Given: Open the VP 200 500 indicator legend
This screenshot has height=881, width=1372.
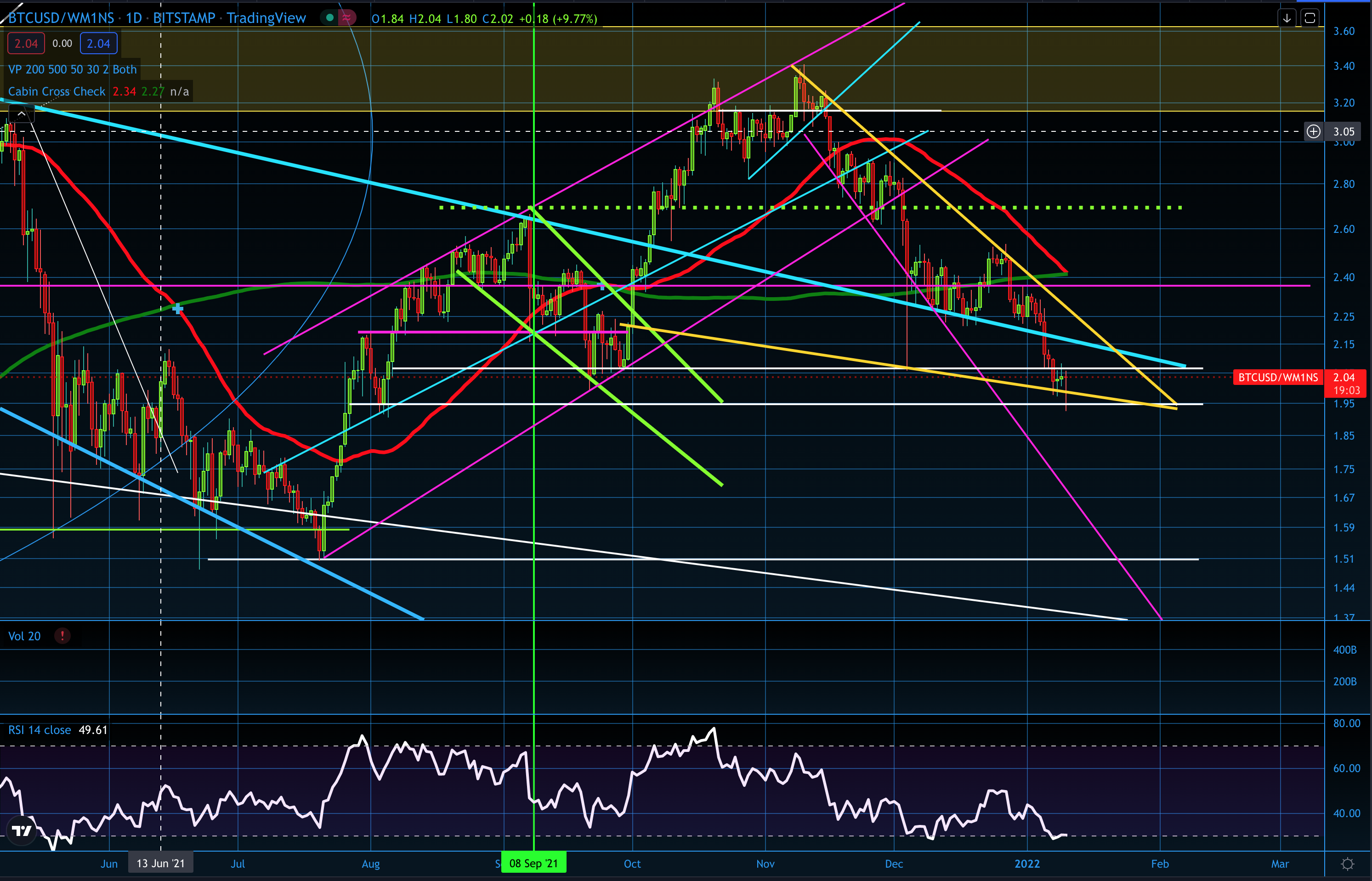Looking at the screenshot, I should pyautogui.click(x=72, y=69).
